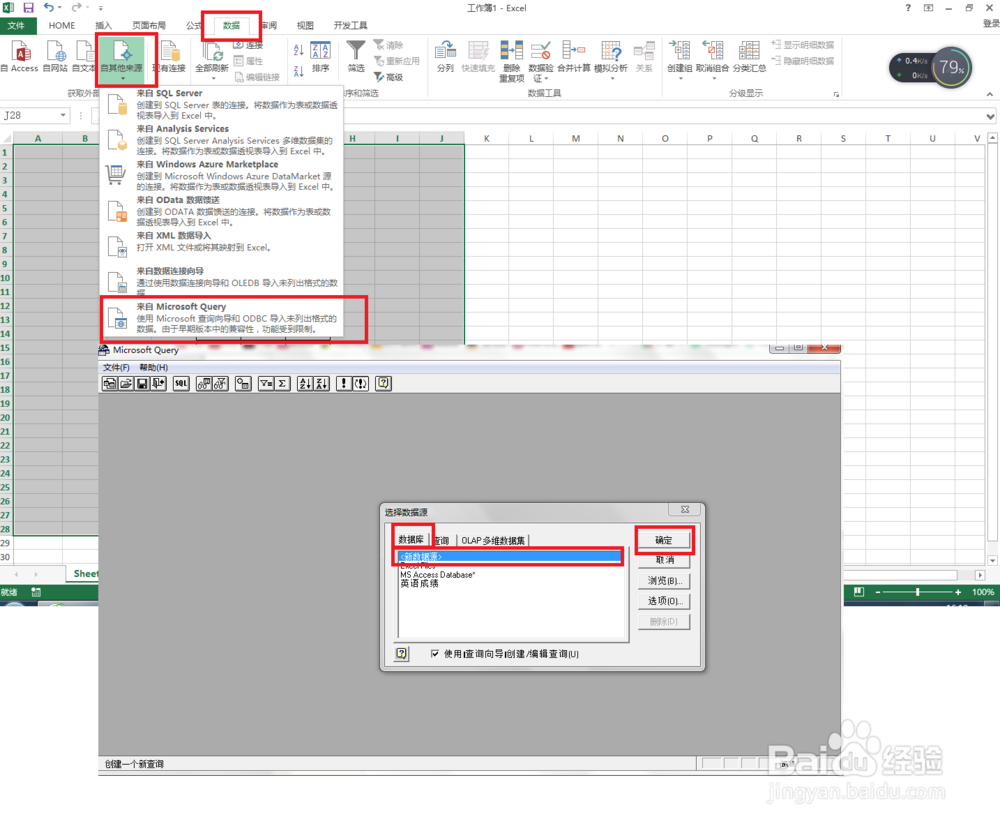Screen dimensions: 1000x826
Task: Click Help icon in Microsoft Query toolbar
Action: coord(383,383)
